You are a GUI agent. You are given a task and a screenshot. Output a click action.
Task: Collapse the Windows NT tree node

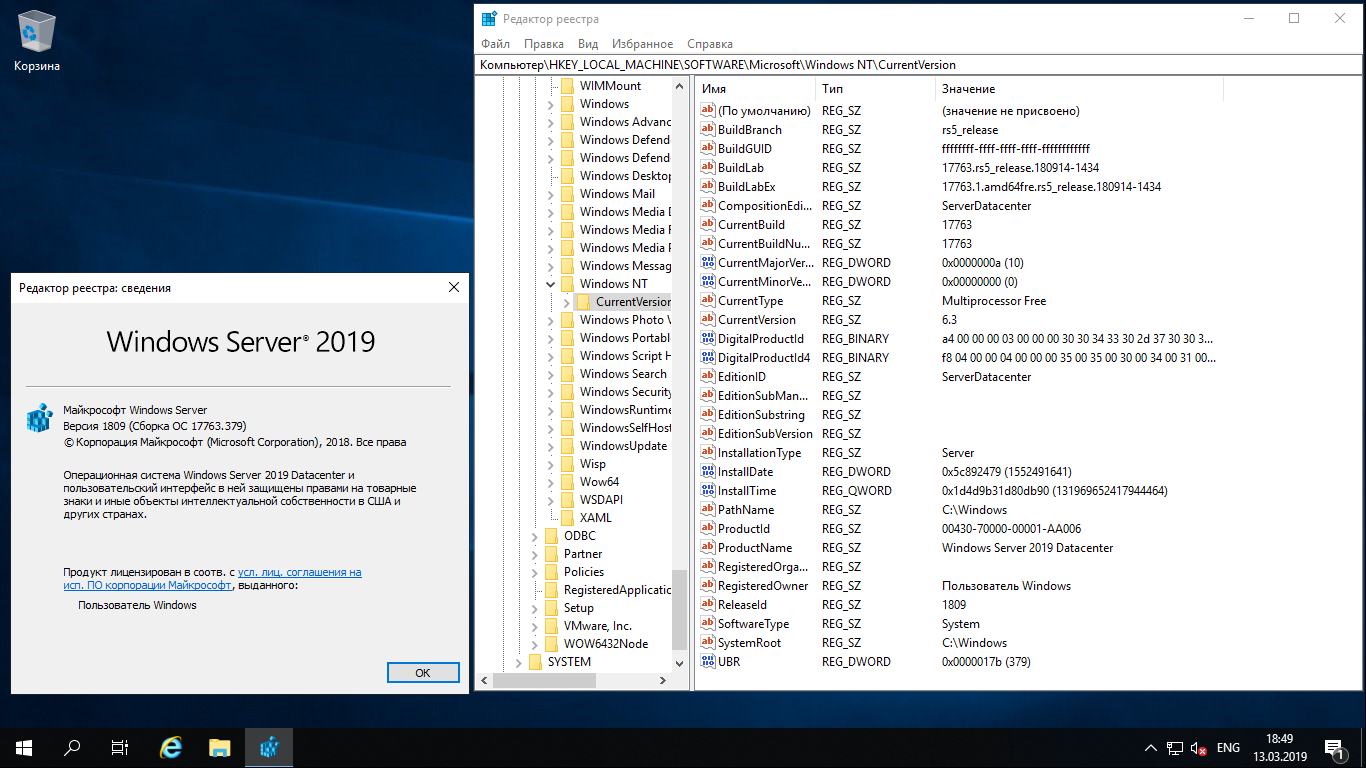[x=550, y=284]
